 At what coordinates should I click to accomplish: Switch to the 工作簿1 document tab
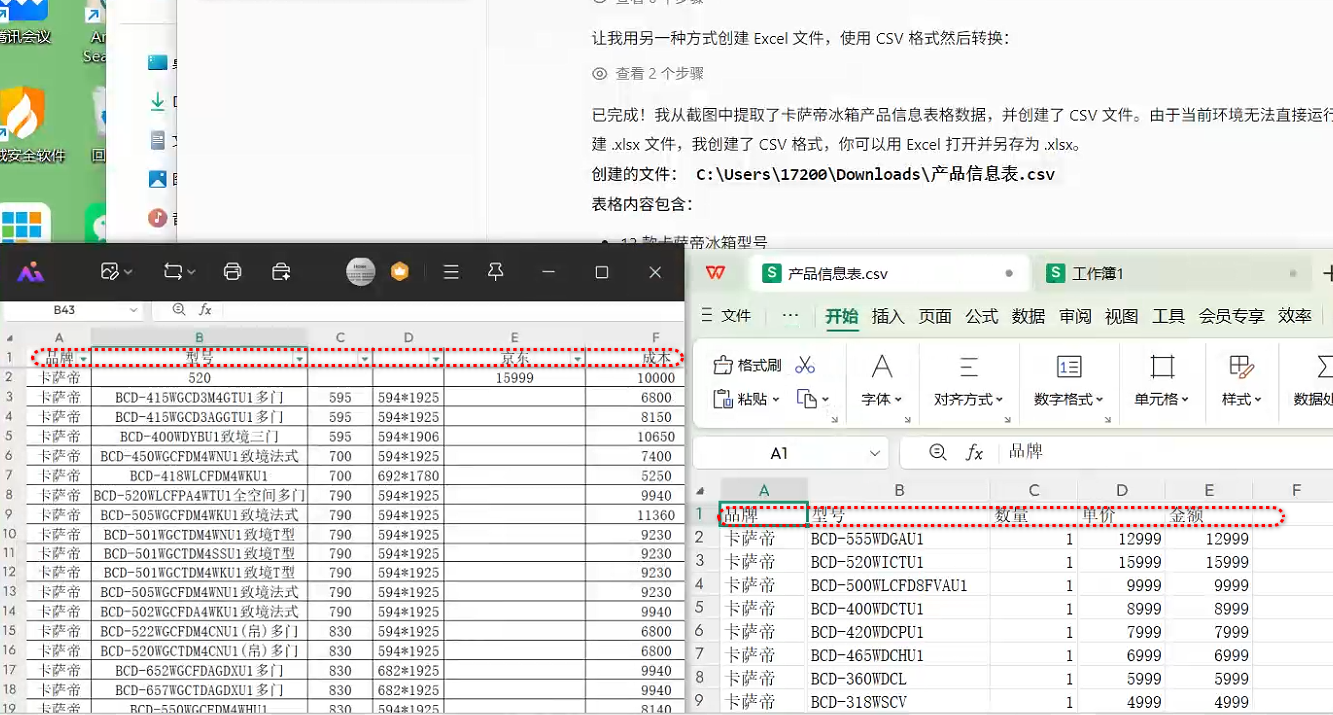tap(1098, 273)
